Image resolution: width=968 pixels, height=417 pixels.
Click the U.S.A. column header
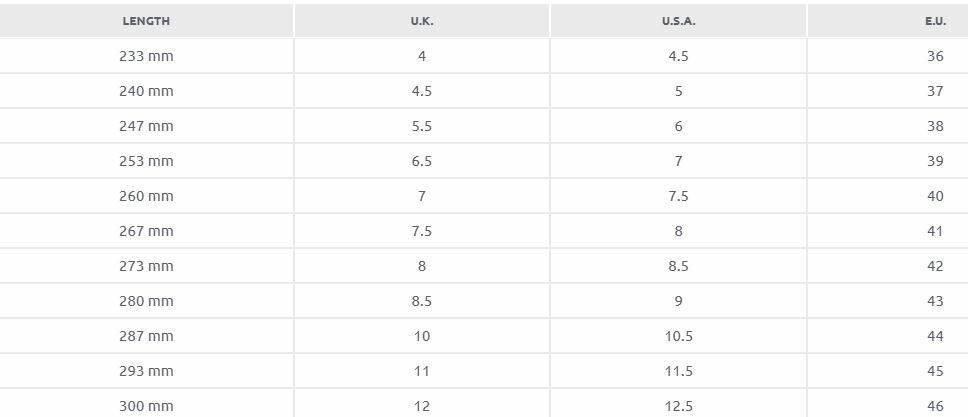[678, 21]
